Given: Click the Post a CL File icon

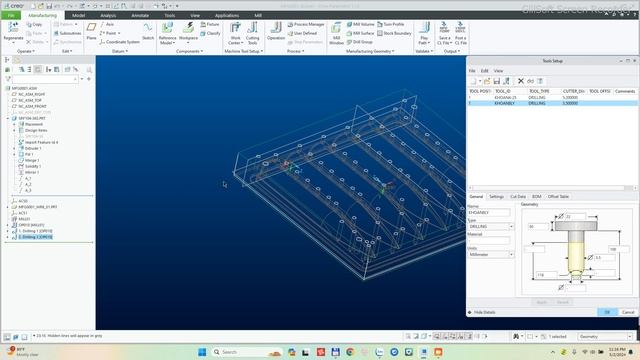Looking at the screenshot, I should (x=460, y=28).
